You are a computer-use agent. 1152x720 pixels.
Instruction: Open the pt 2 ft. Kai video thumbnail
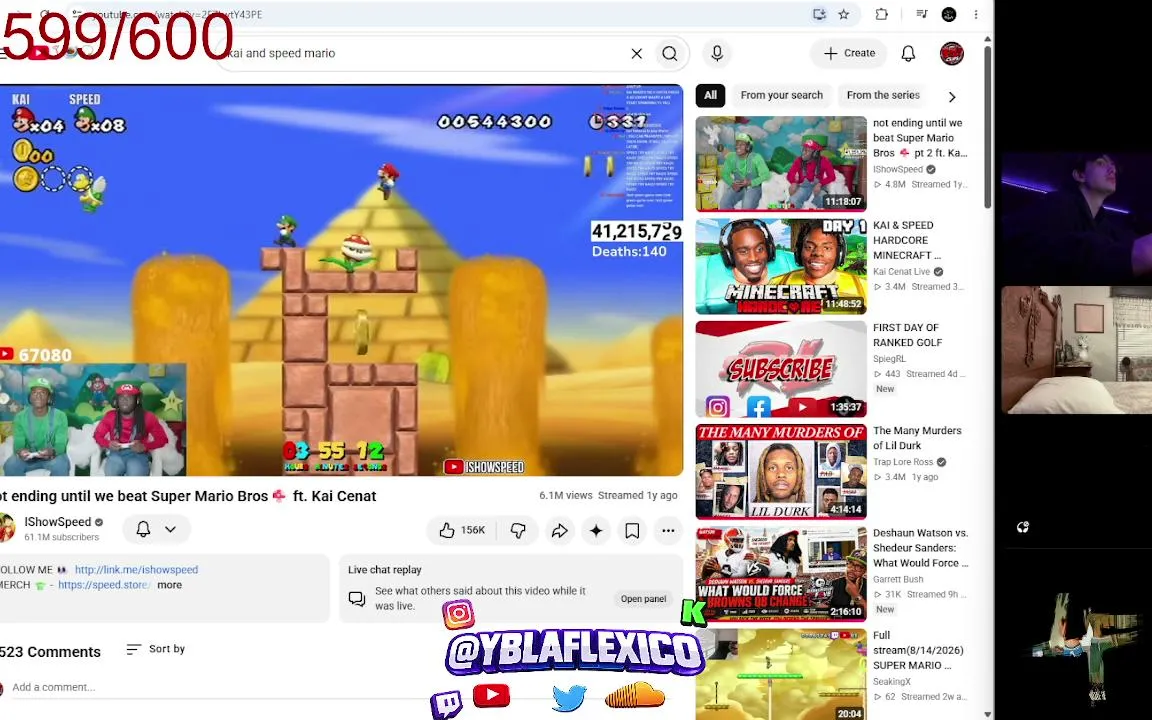[x=781, y=164]
